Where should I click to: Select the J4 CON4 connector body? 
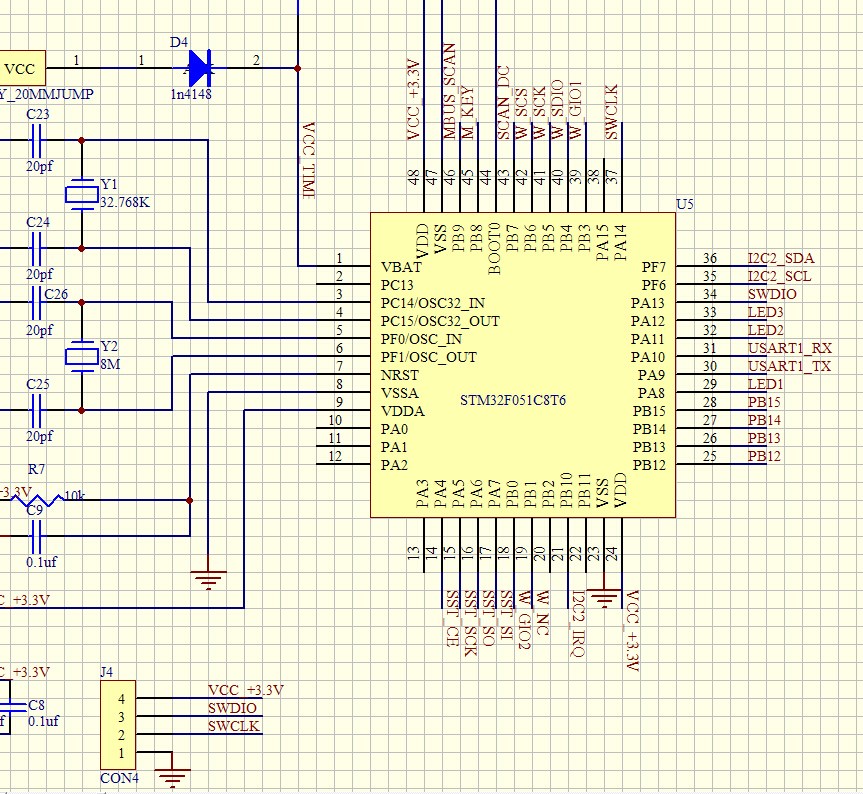pos(118,725)
